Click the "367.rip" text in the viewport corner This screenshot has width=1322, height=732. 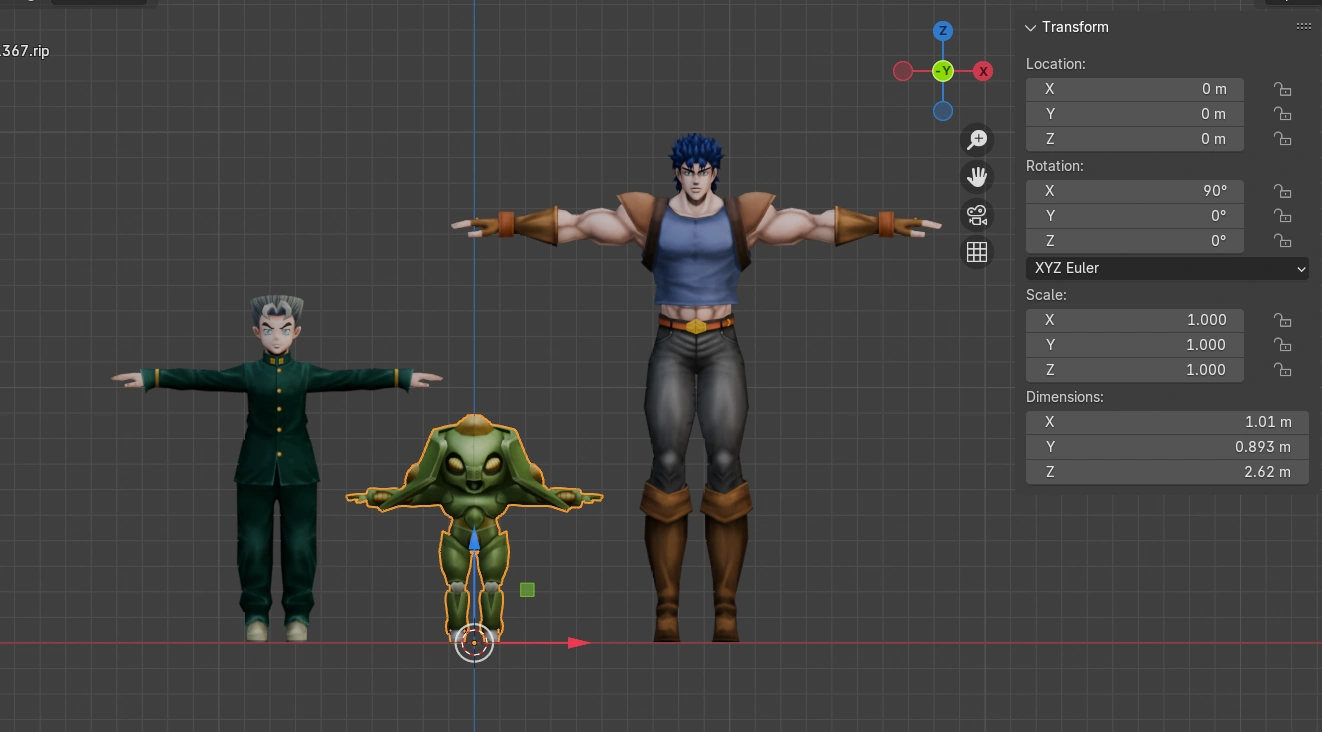[x=24, y=51]
